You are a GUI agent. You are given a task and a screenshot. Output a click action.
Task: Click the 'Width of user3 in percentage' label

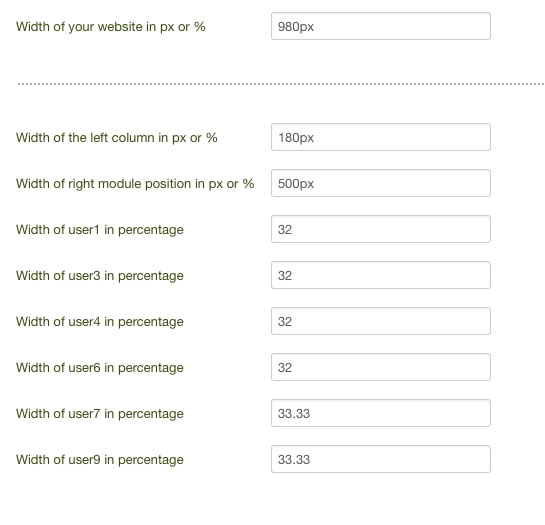pos(100,276)
